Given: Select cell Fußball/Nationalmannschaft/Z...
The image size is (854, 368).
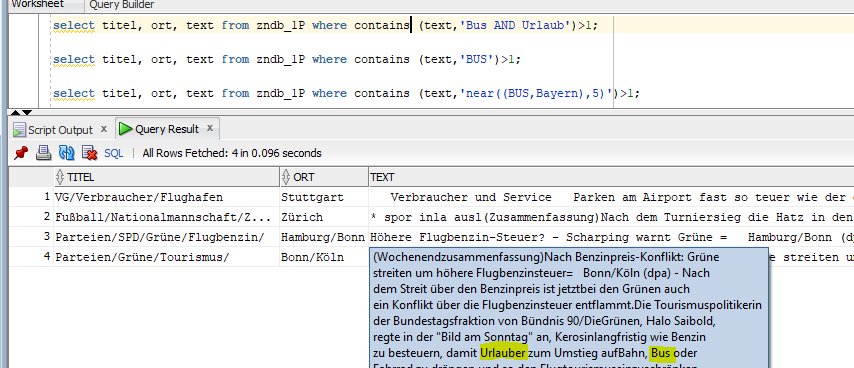Looking at the screenshot, I should [x=167, y=217].
